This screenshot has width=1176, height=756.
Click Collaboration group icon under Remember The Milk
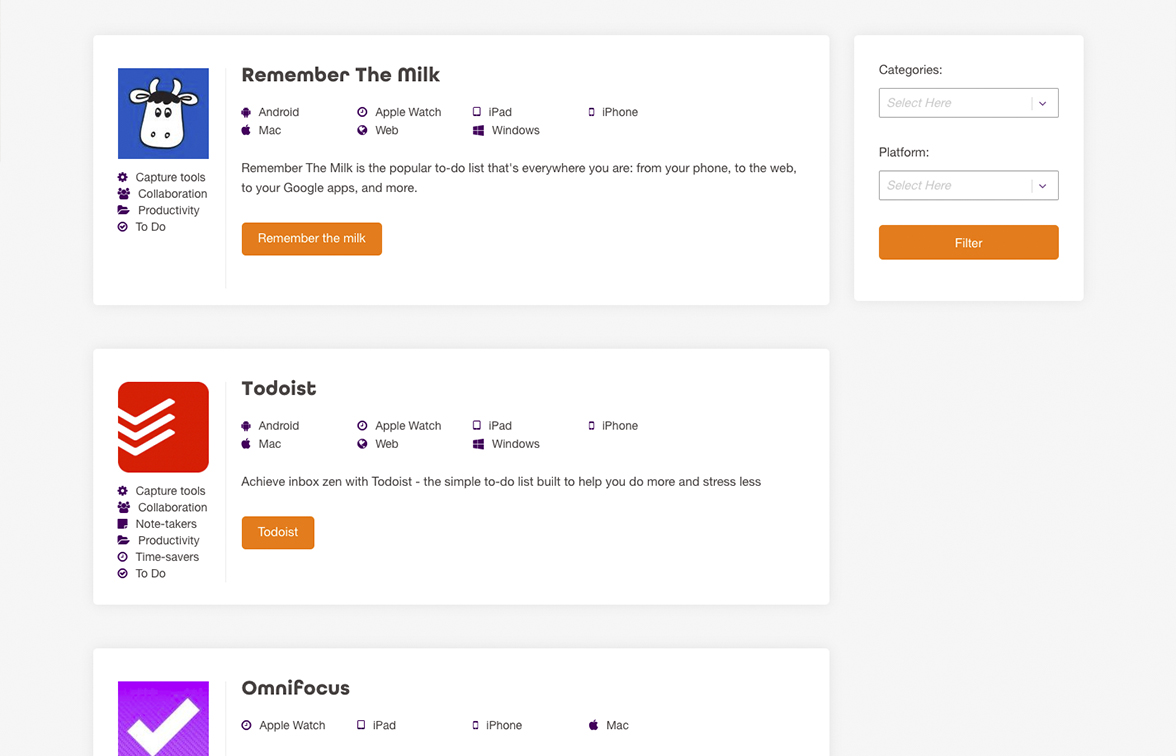coord(123,194)
